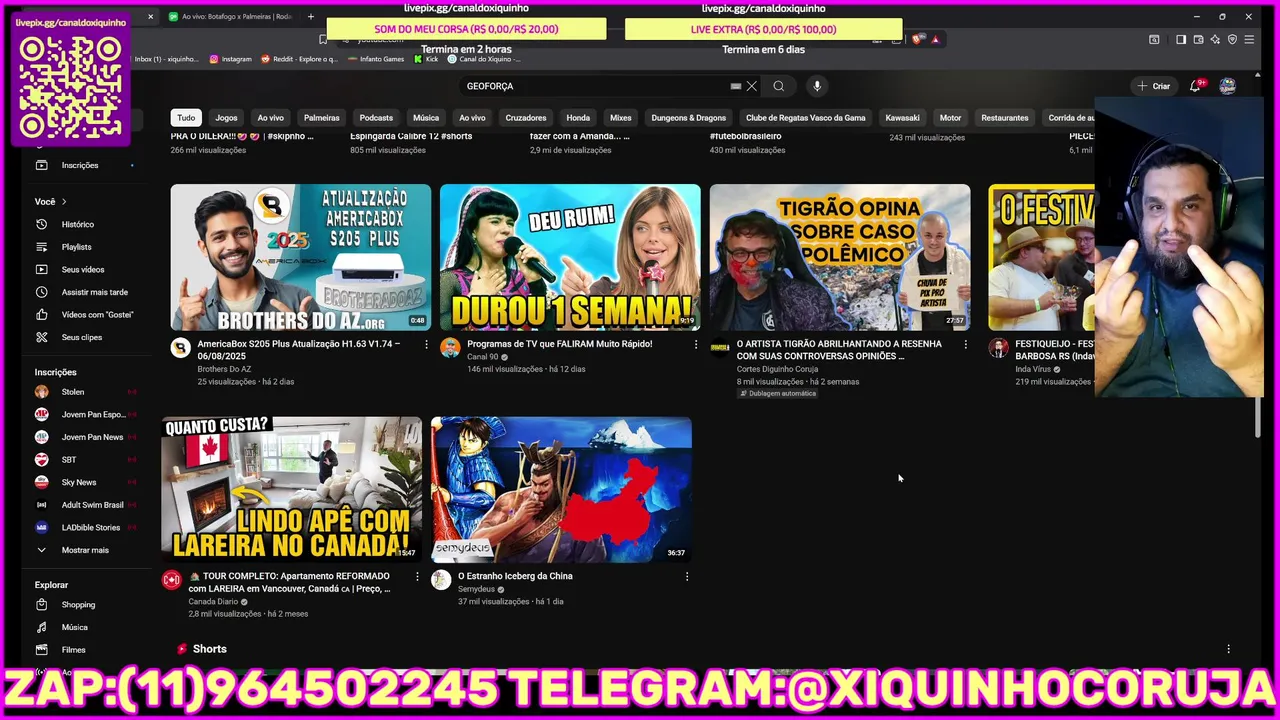The height and width of the screenshot is (720, 1280).
Task: Open Instagram bookmark in bookmarks bar
Action: coord(230,59)
